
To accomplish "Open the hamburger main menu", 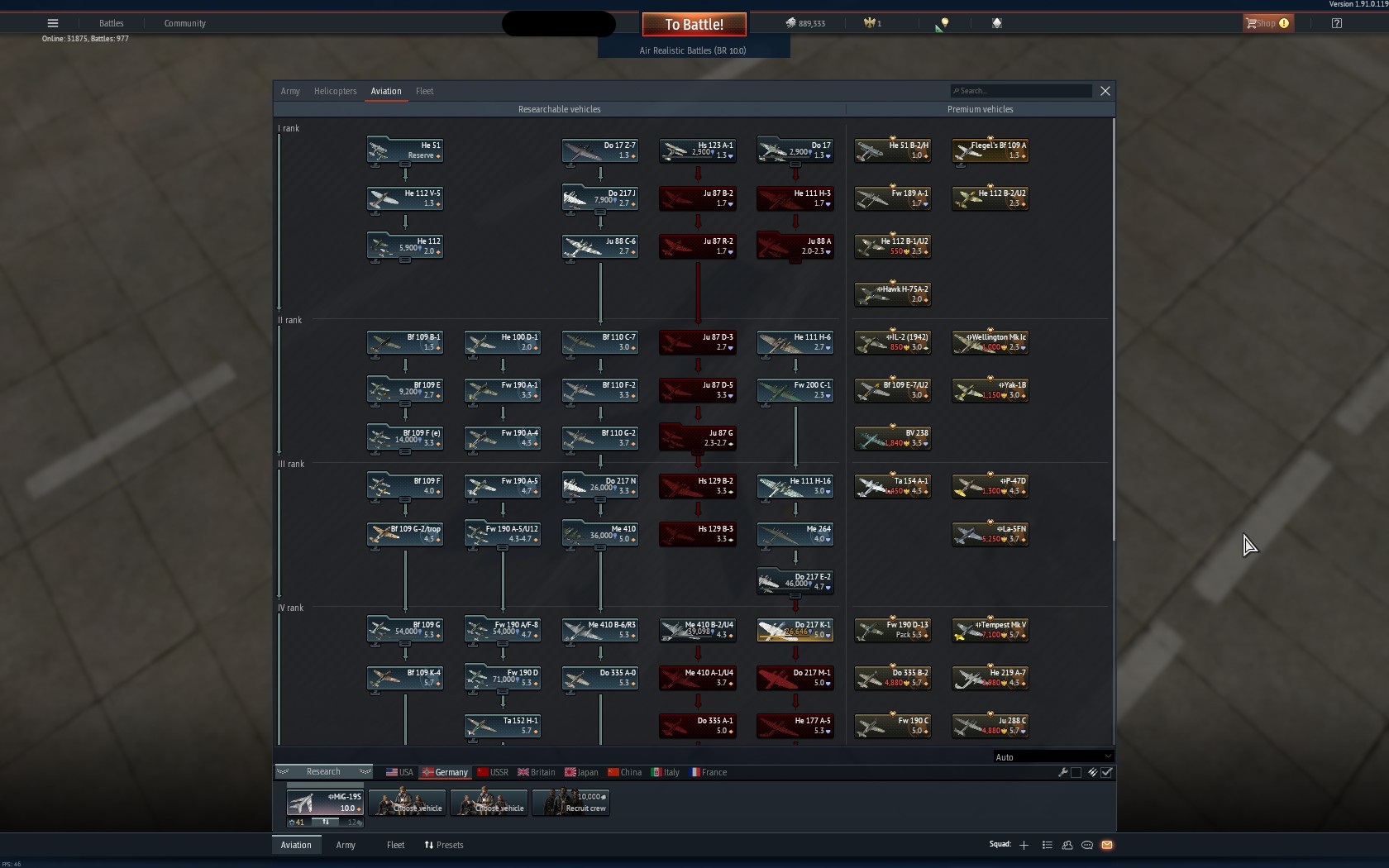I will pyautogui.click(x=53, y=23).
